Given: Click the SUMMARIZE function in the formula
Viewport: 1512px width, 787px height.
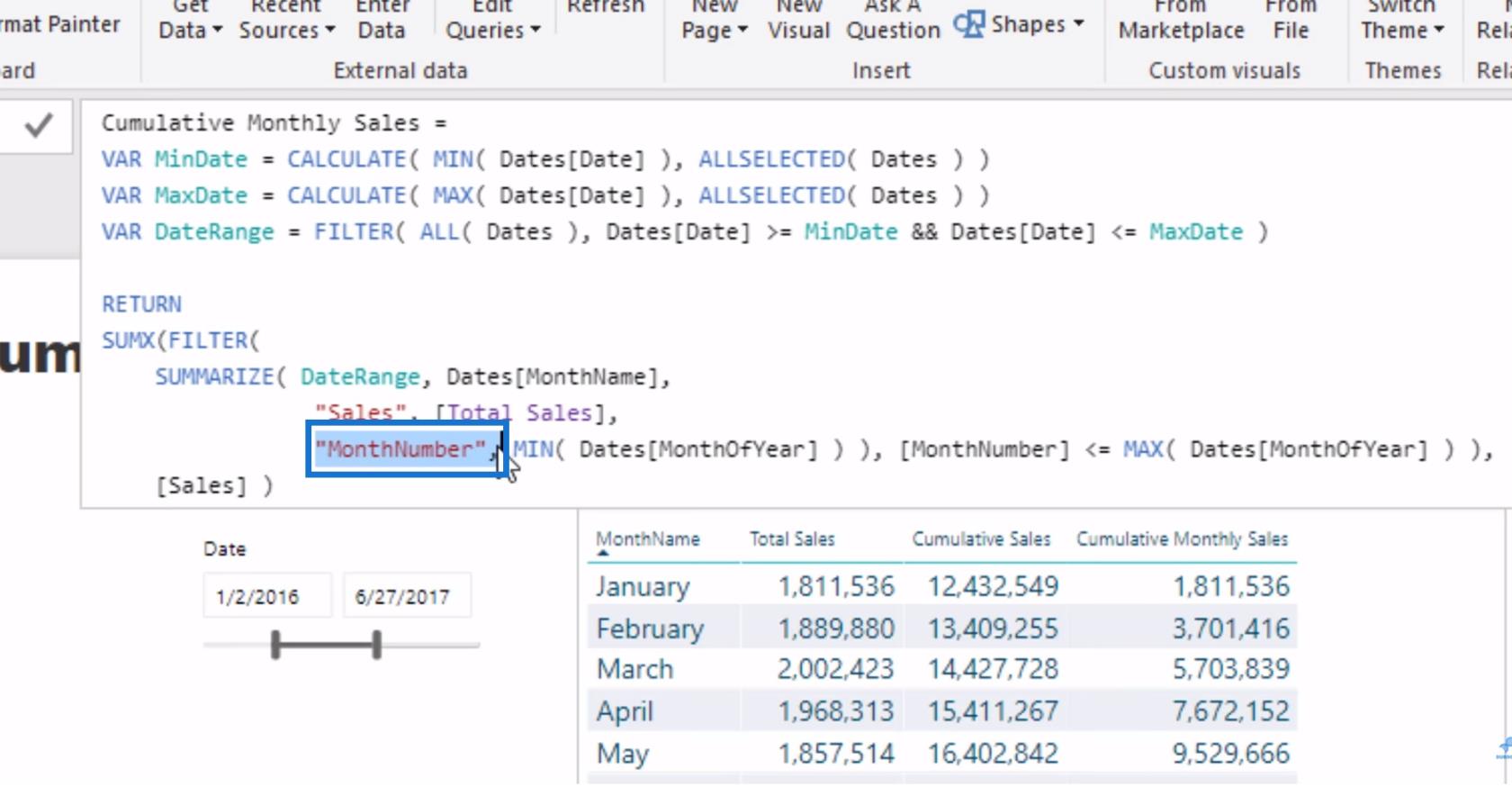Looking at the screenshot, I should click(213, 376).
